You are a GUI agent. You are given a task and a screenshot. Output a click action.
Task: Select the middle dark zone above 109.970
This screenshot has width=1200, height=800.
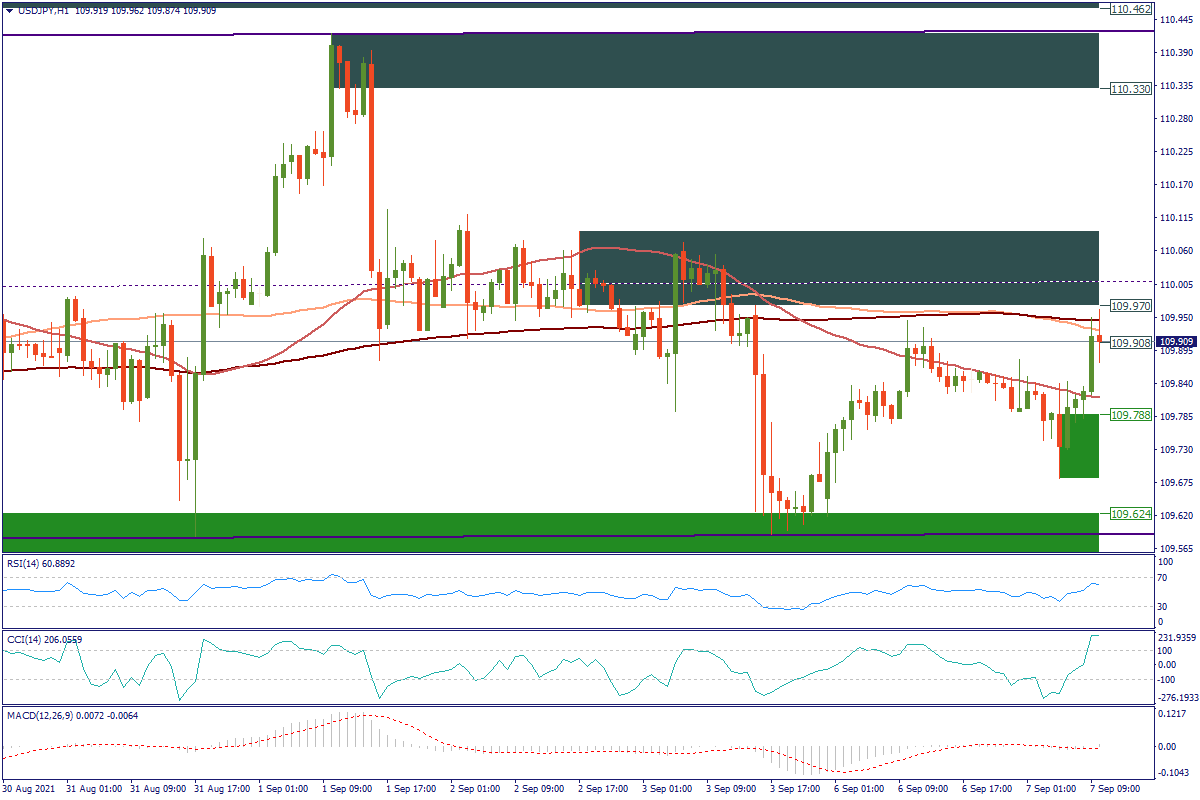pyautogui.click(x=838, y=268)
